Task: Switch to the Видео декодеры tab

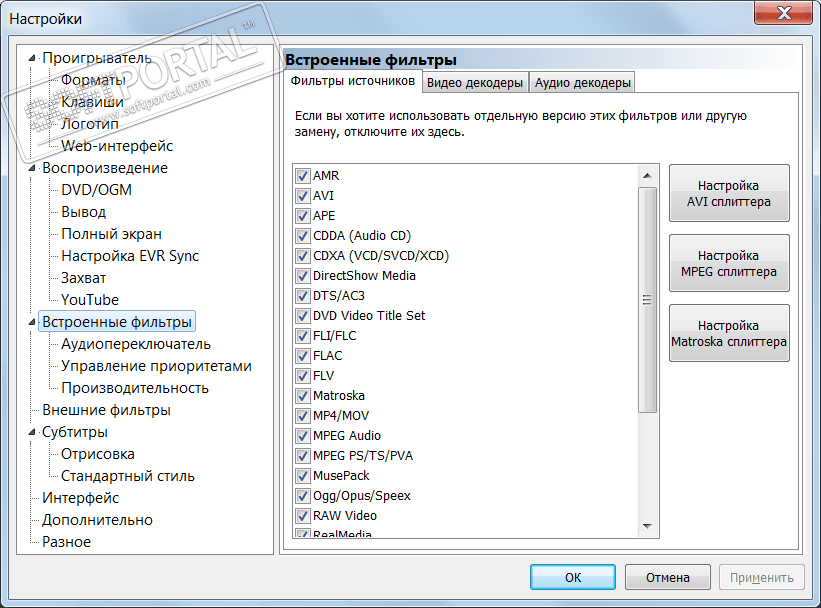Action: (x=475, y=83)
